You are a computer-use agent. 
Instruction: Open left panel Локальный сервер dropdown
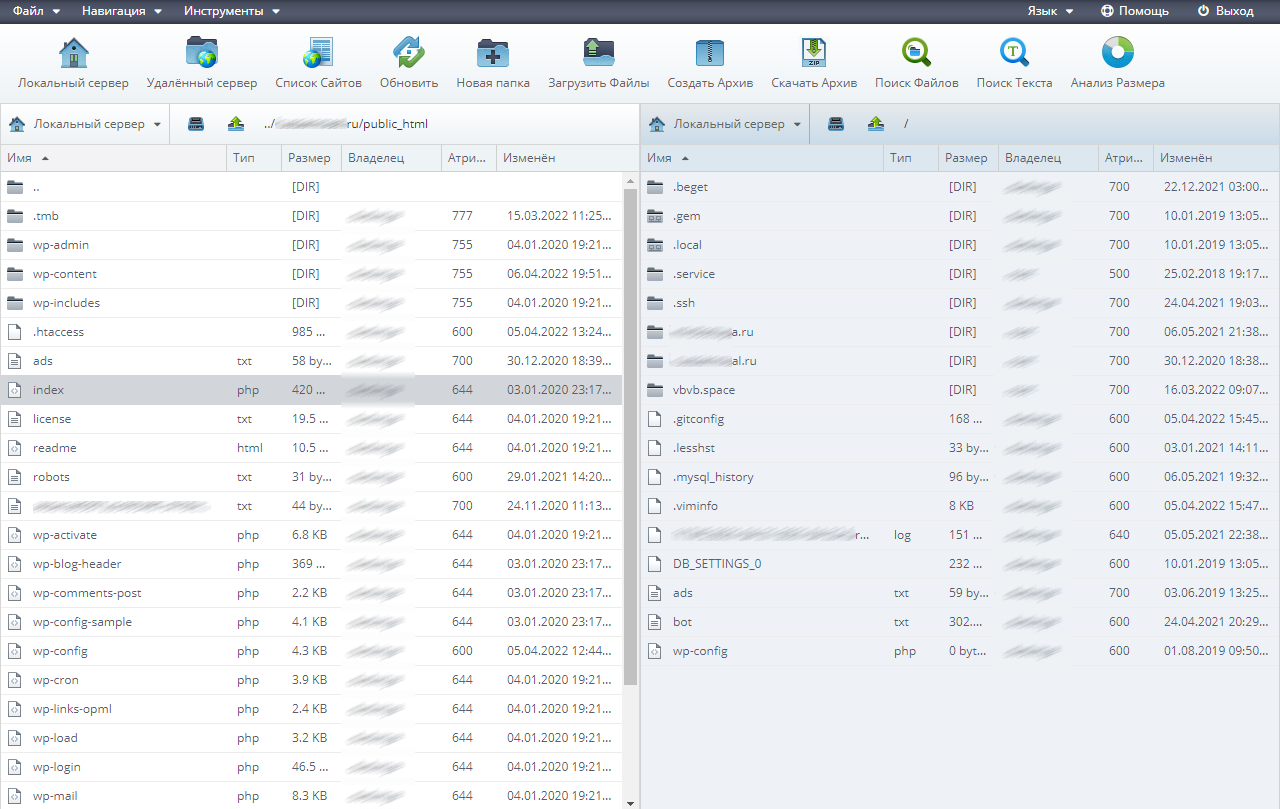85,124
